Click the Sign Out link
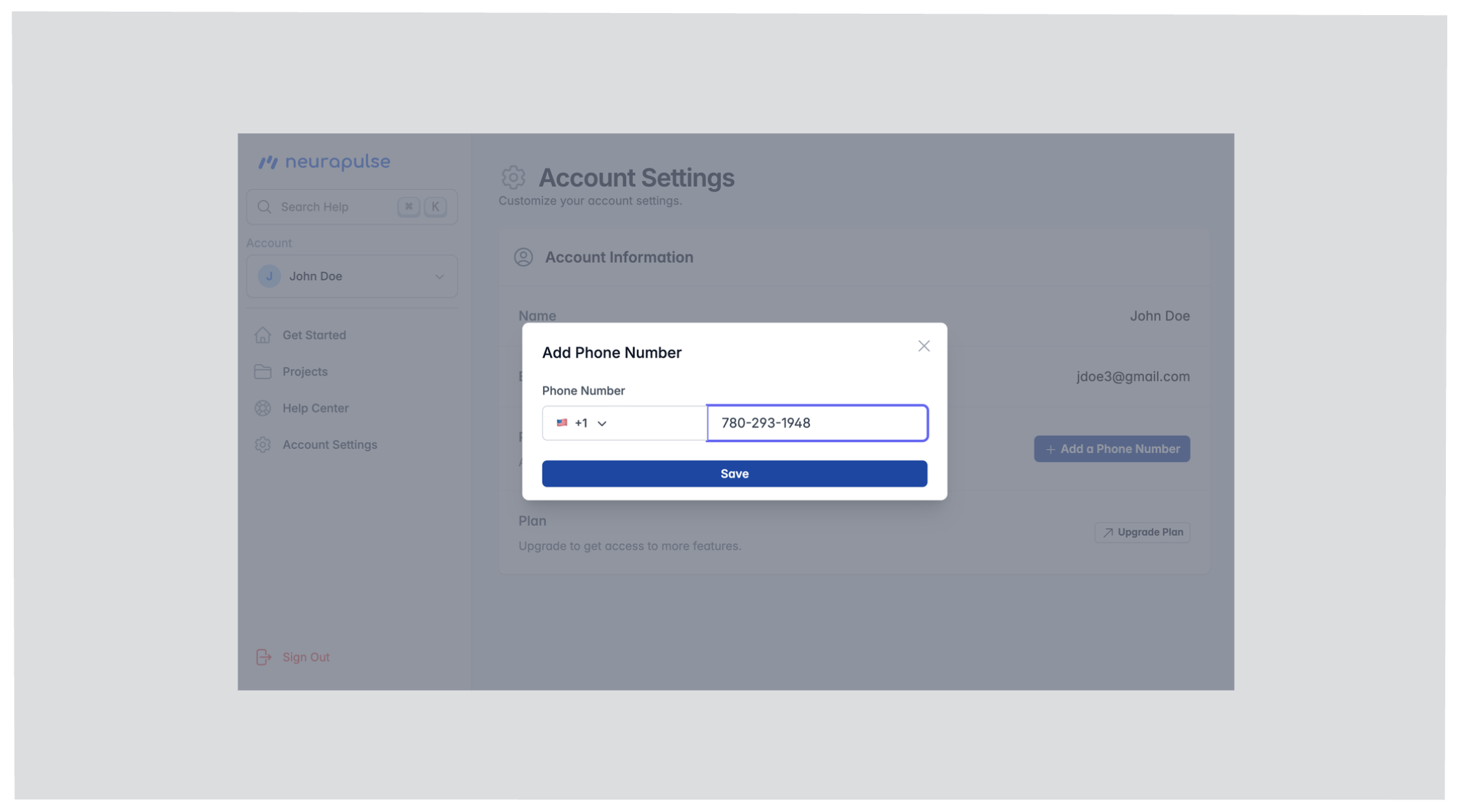This screenshot has width=1461, height=812. click(x=306, y=657)
